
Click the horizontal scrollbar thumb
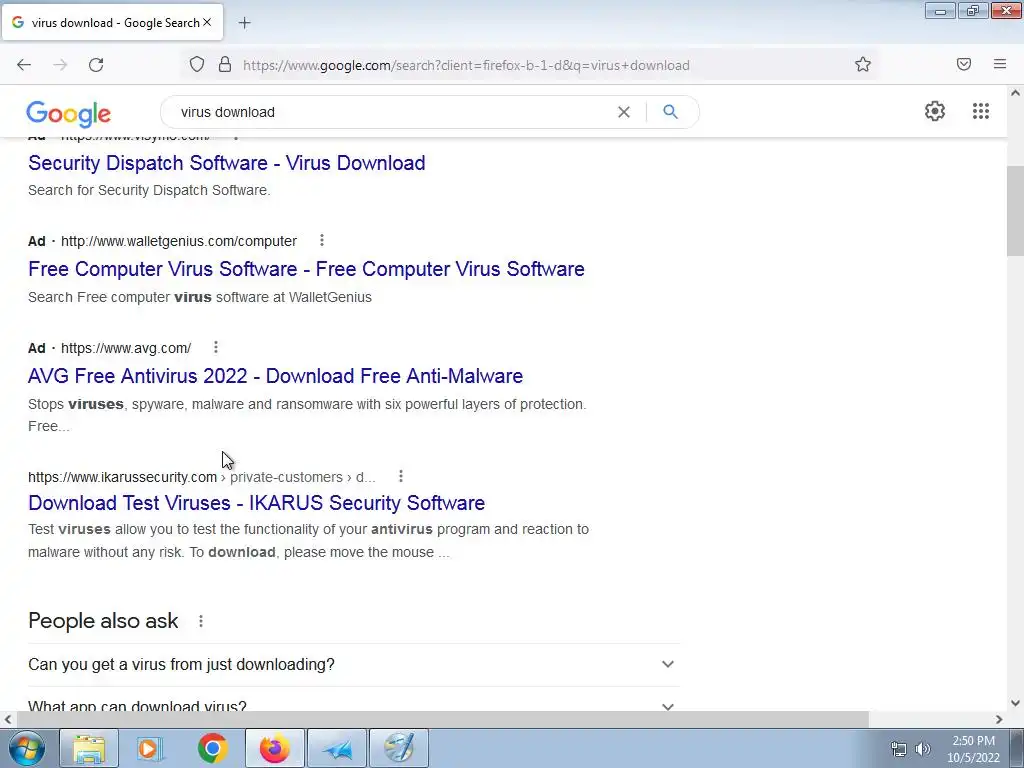[x=441, y=719]
